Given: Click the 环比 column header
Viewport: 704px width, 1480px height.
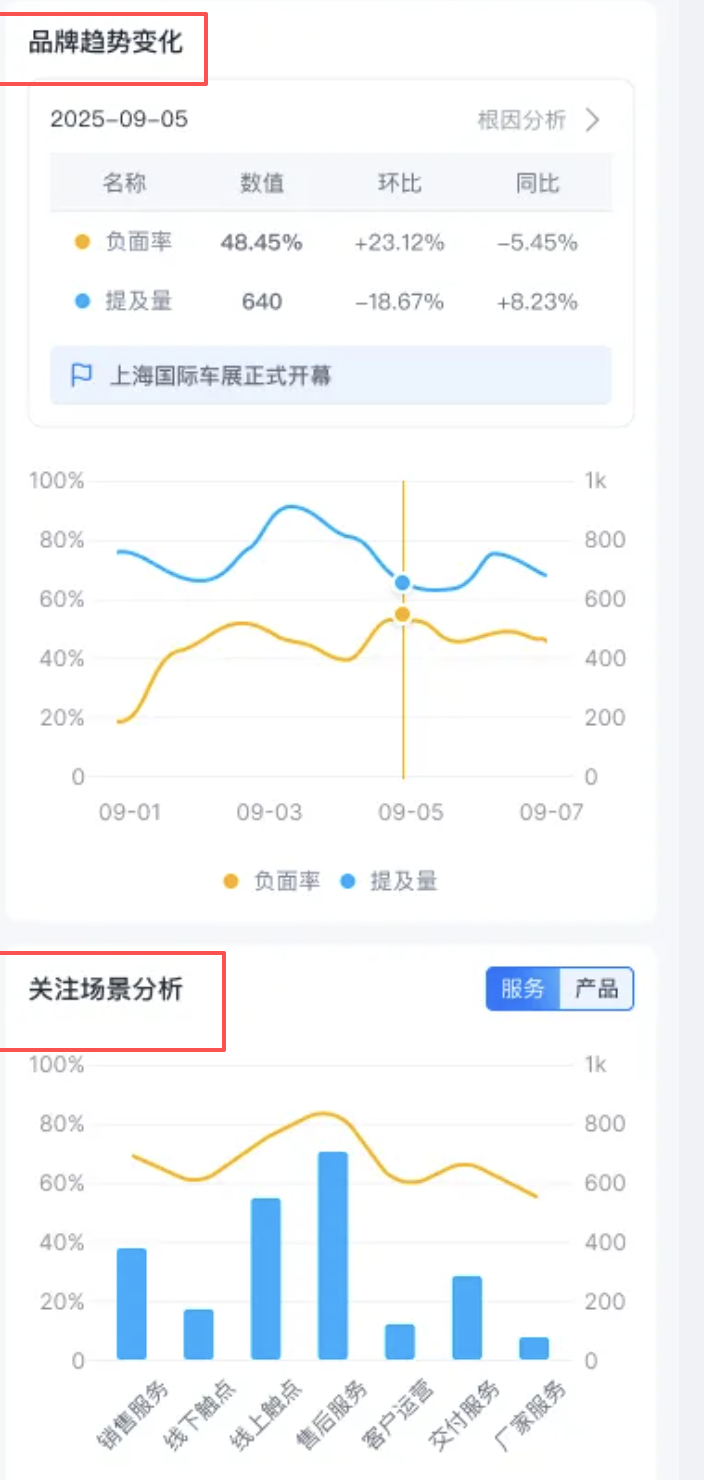Looking at the screenshot, I should (x=399, y=183).
